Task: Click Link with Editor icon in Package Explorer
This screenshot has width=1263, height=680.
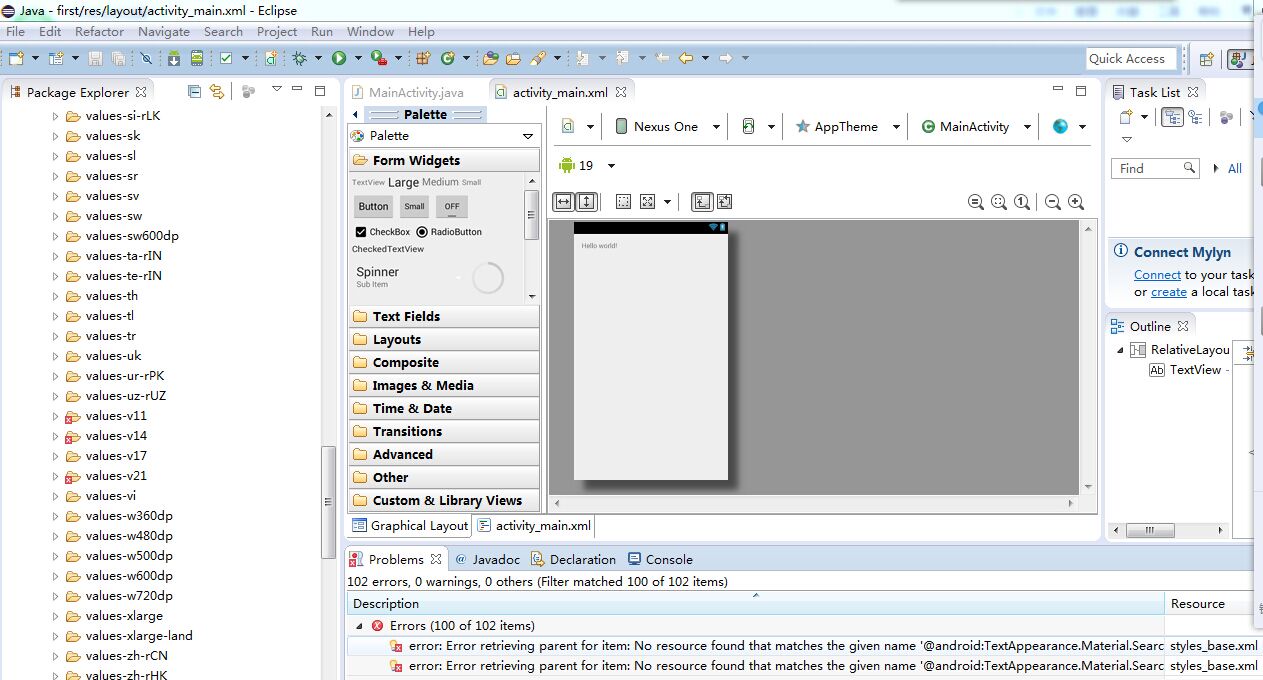Action: [x=217, y=92]
